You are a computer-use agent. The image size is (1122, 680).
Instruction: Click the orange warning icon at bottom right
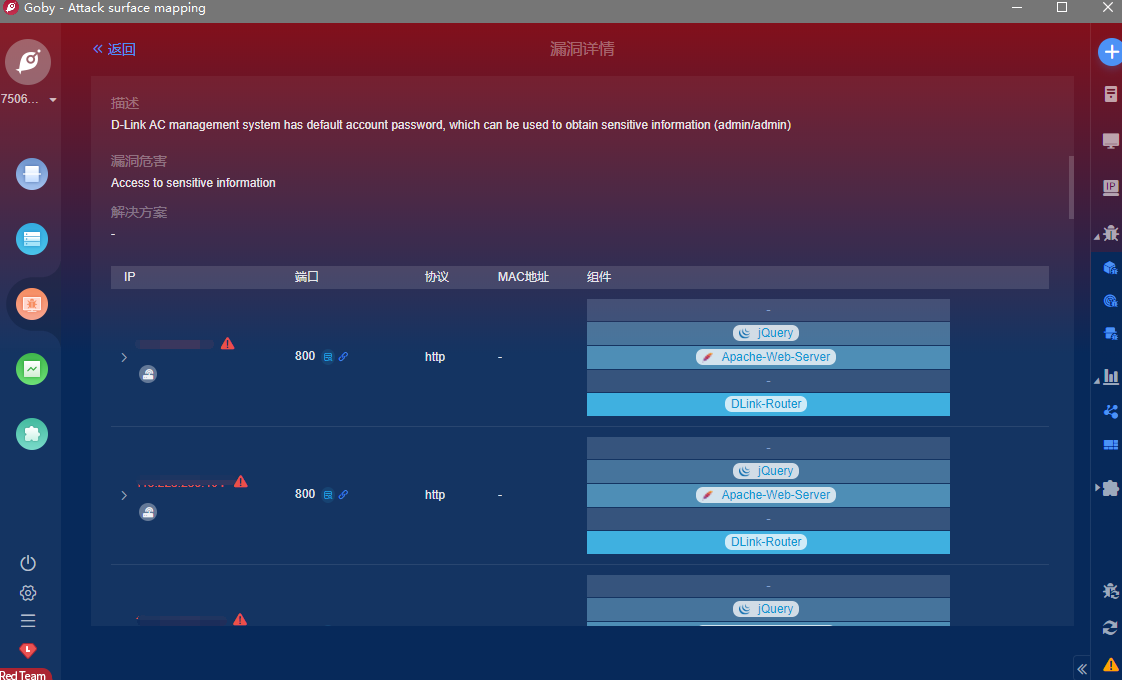coord(1110,664)
